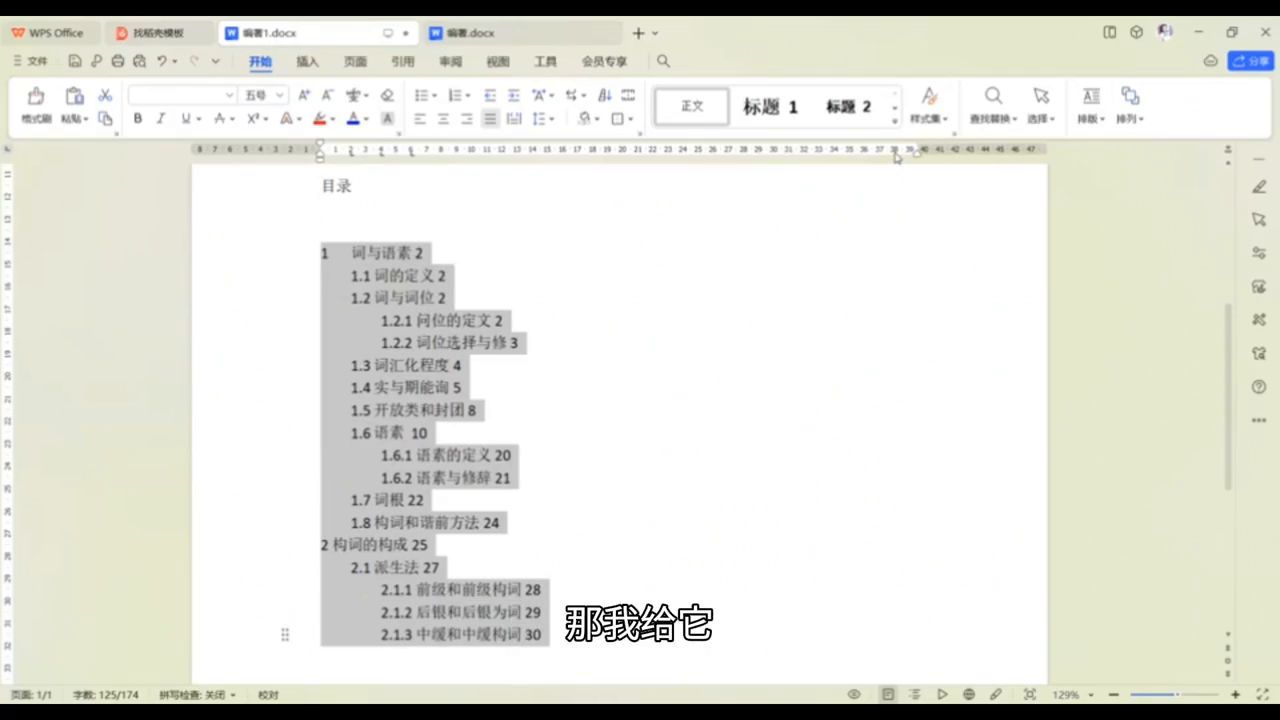
Task: Apply the 标题 1 style
Action: point(770,106)
